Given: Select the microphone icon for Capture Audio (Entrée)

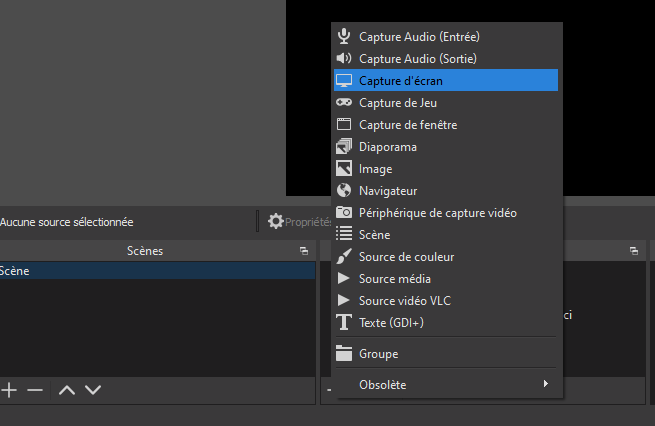Looking at the screenshot, I should pyautogui.click(x=344, y=36).
